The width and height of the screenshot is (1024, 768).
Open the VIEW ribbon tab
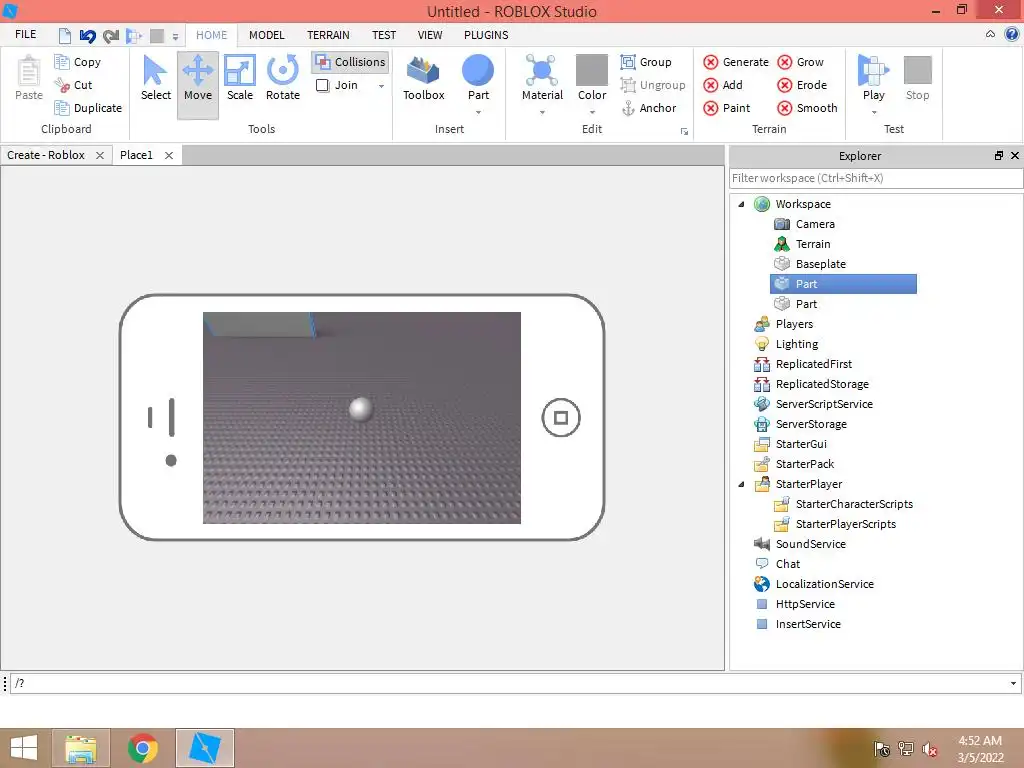click(x=430, y=35)
